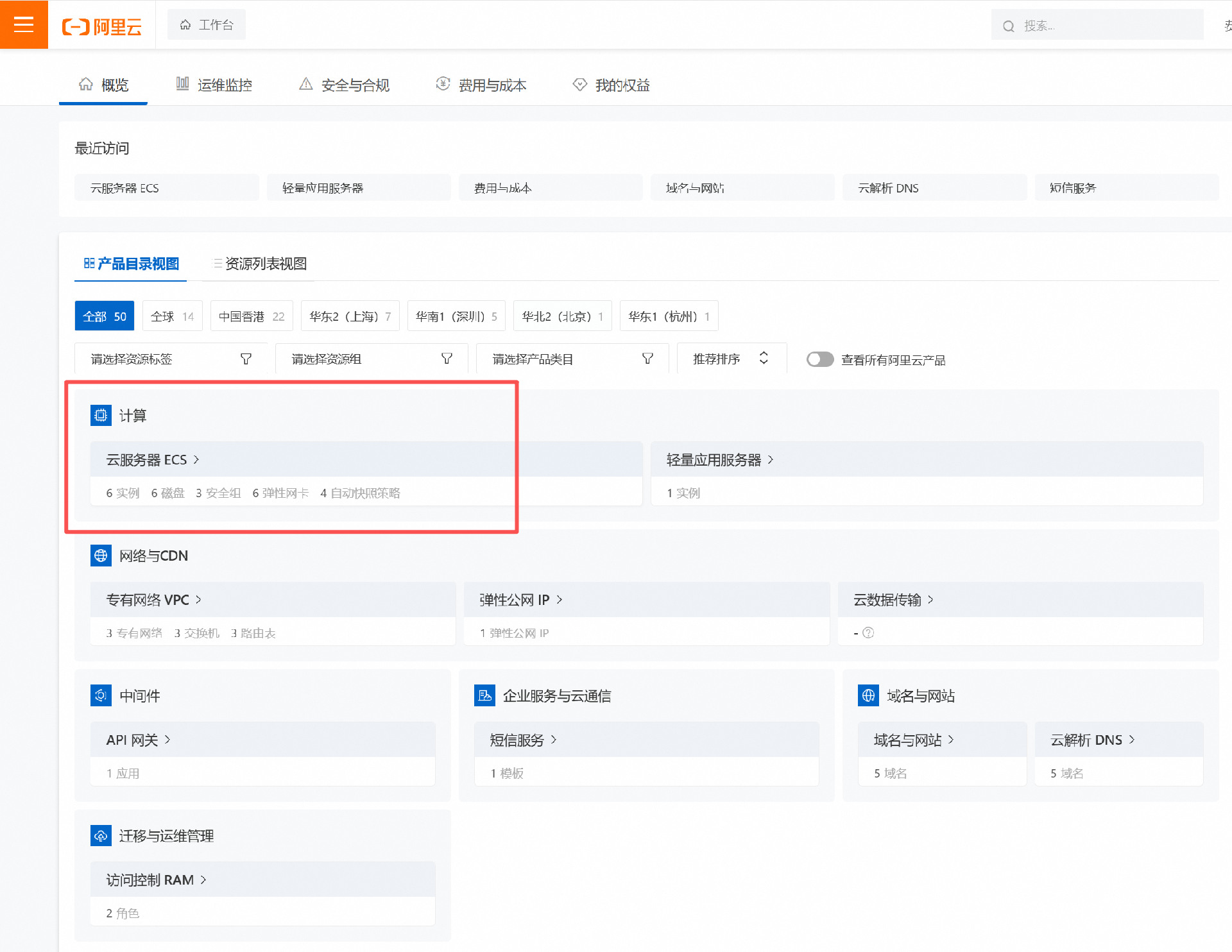Click the Aliyun logo
This screenshot has width=1232, height=952.
pyautogui.click(x=101, y=26)
